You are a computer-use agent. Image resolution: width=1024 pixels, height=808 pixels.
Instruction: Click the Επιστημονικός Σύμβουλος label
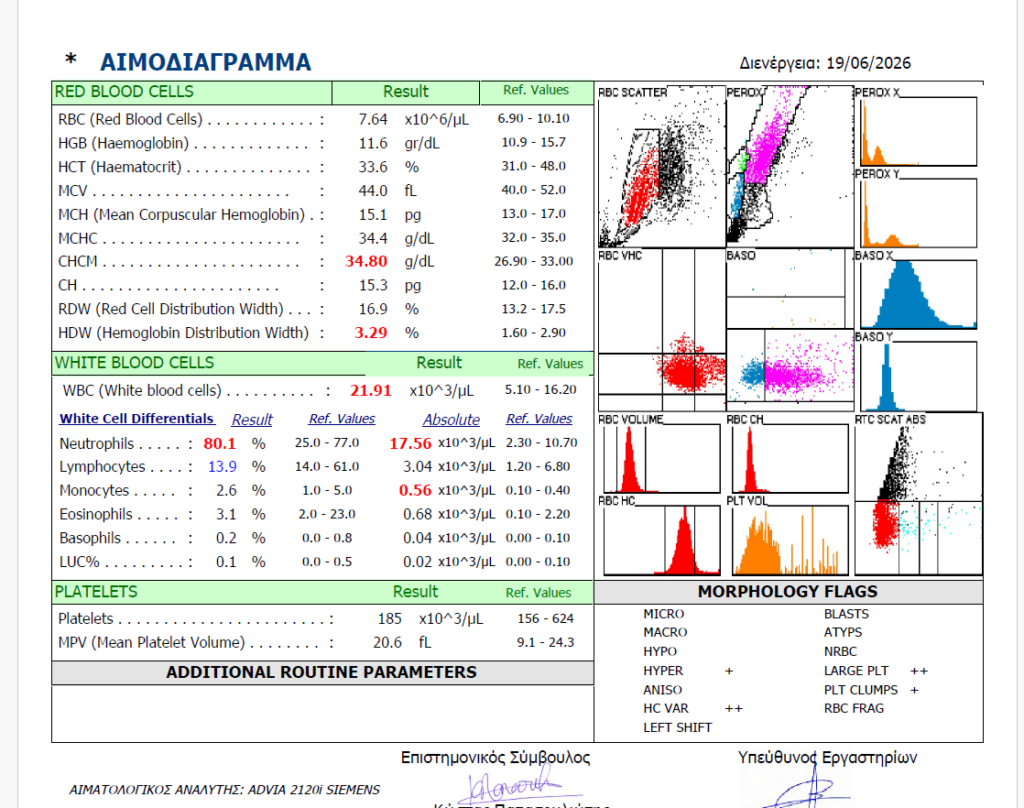click(x=495, y=758)
